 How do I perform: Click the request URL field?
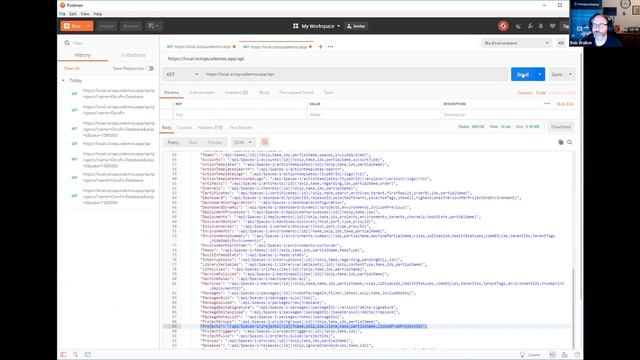coord(355,74)
